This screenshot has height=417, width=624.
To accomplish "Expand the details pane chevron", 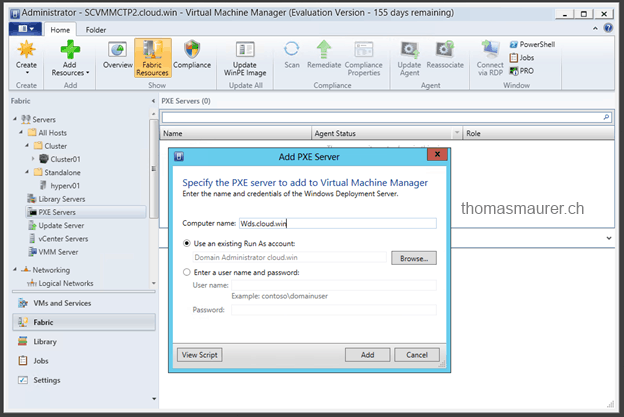I will click(x=608, y=238).
